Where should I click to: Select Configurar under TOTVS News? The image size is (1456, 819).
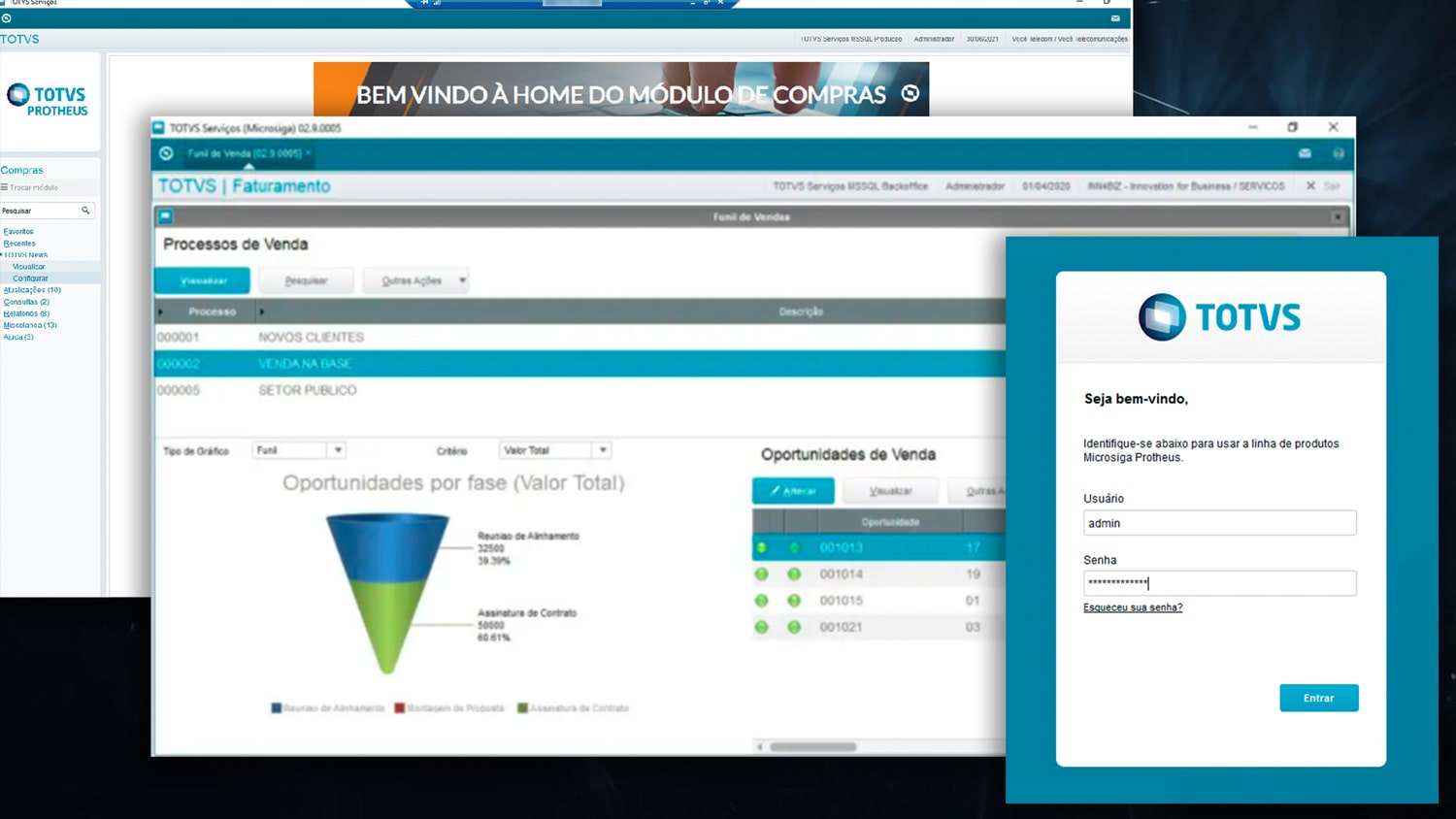30,278
